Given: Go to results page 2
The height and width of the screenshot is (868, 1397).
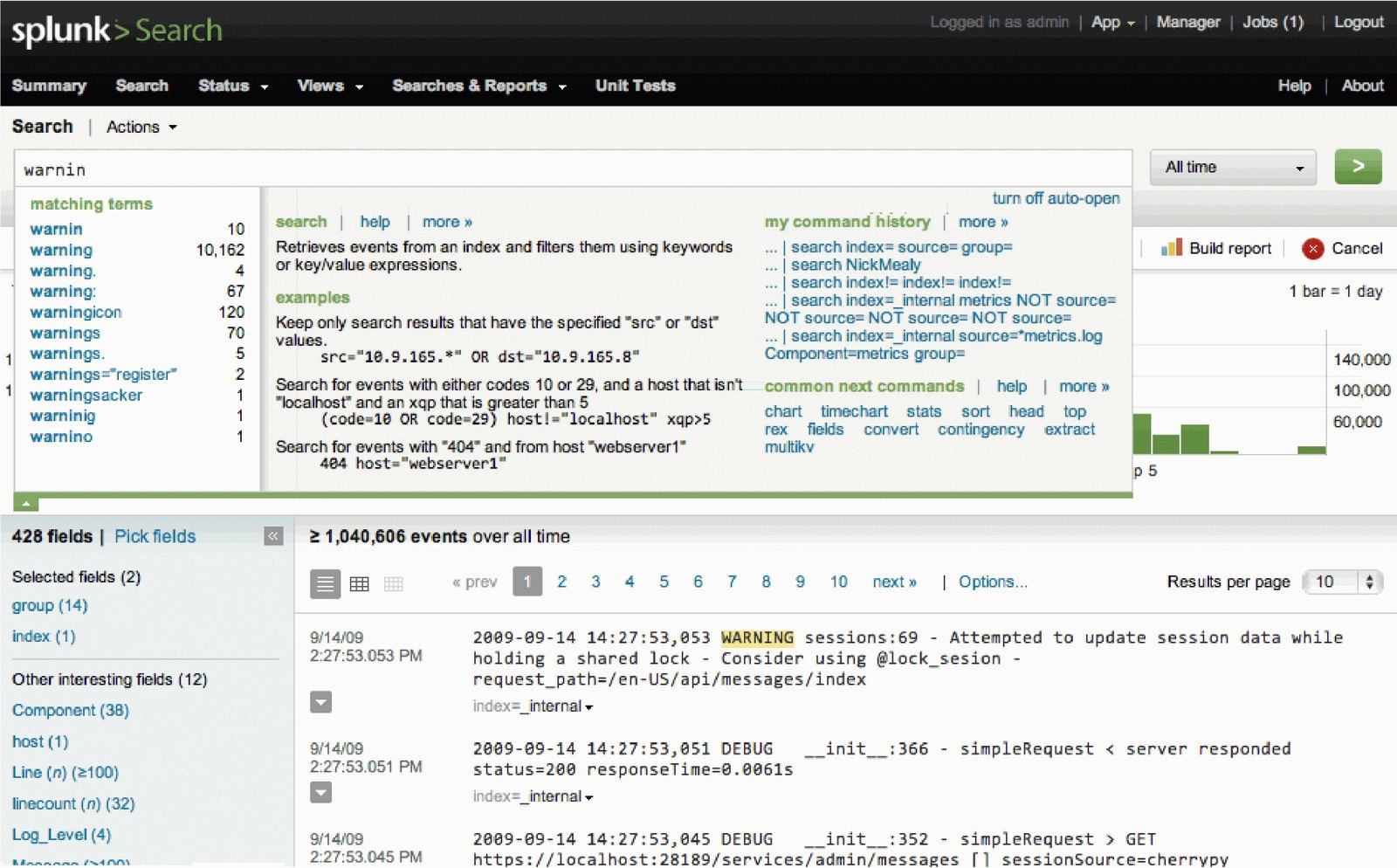Looking at the screenshot, I should [561, 582].
